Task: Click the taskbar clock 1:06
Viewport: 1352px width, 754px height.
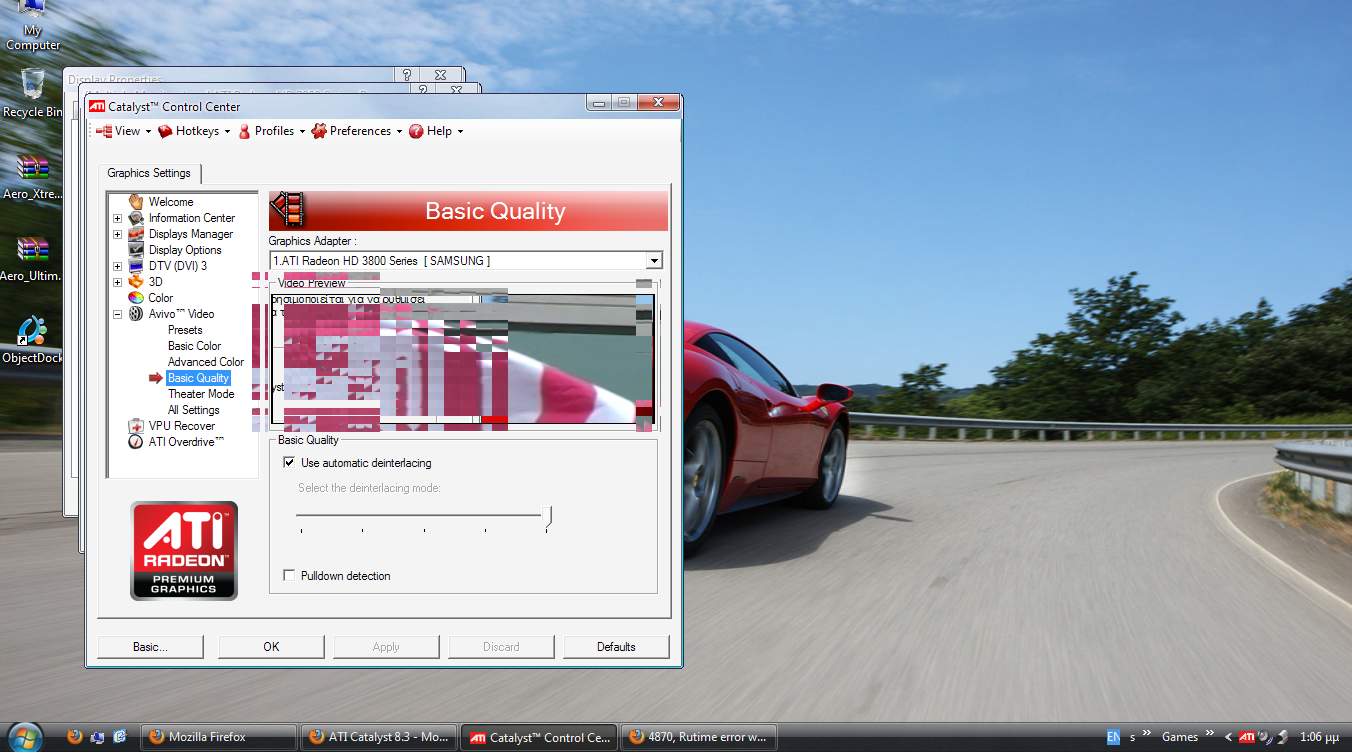Action: coord(1319,737)
